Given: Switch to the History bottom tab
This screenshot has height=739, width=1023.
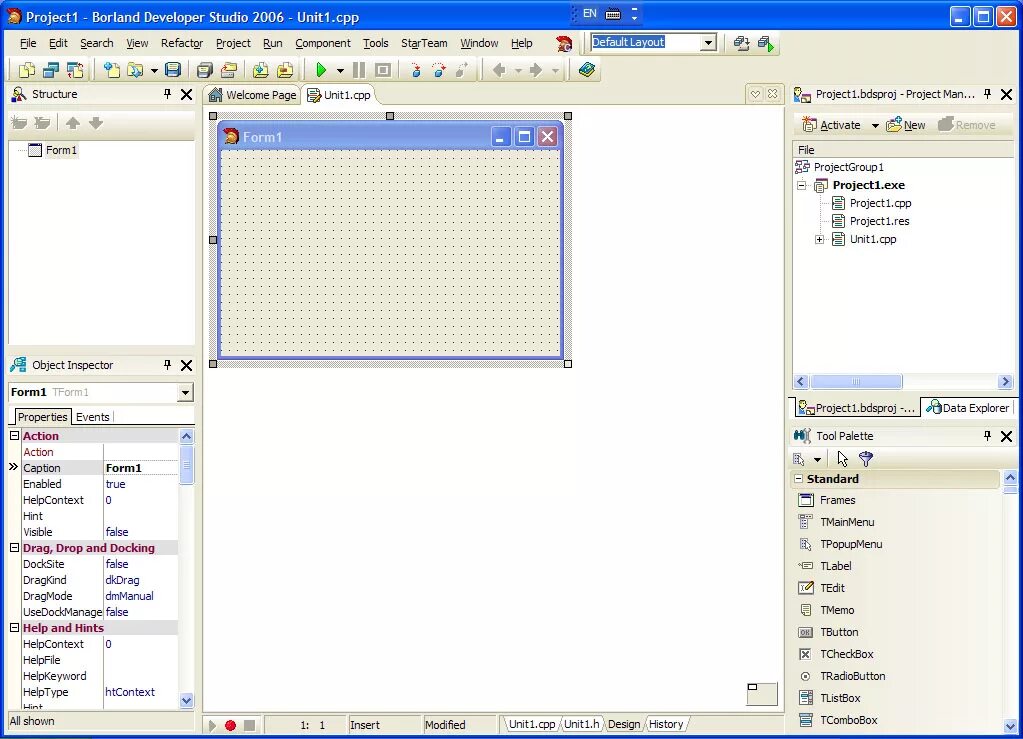Looking at the screenshot, I should (666, 724).
